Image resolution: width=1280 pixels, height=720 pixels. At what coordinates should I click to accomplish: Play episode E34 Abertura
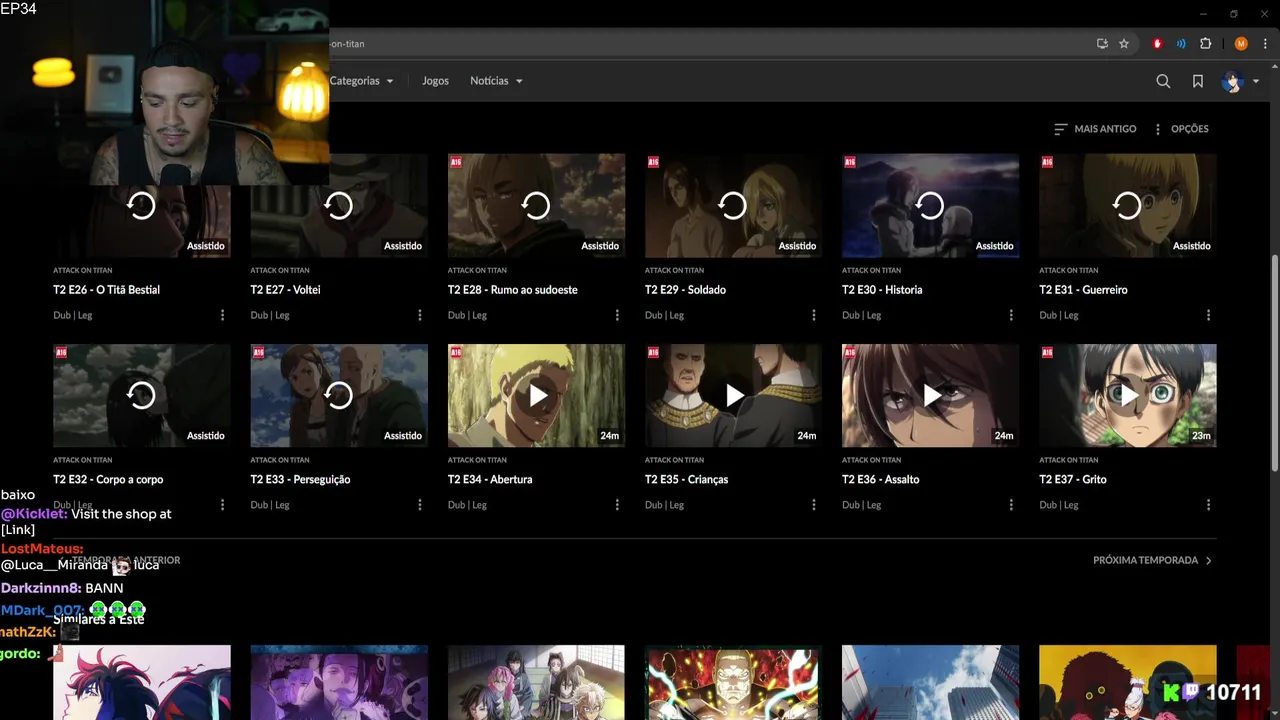(536, 396)
